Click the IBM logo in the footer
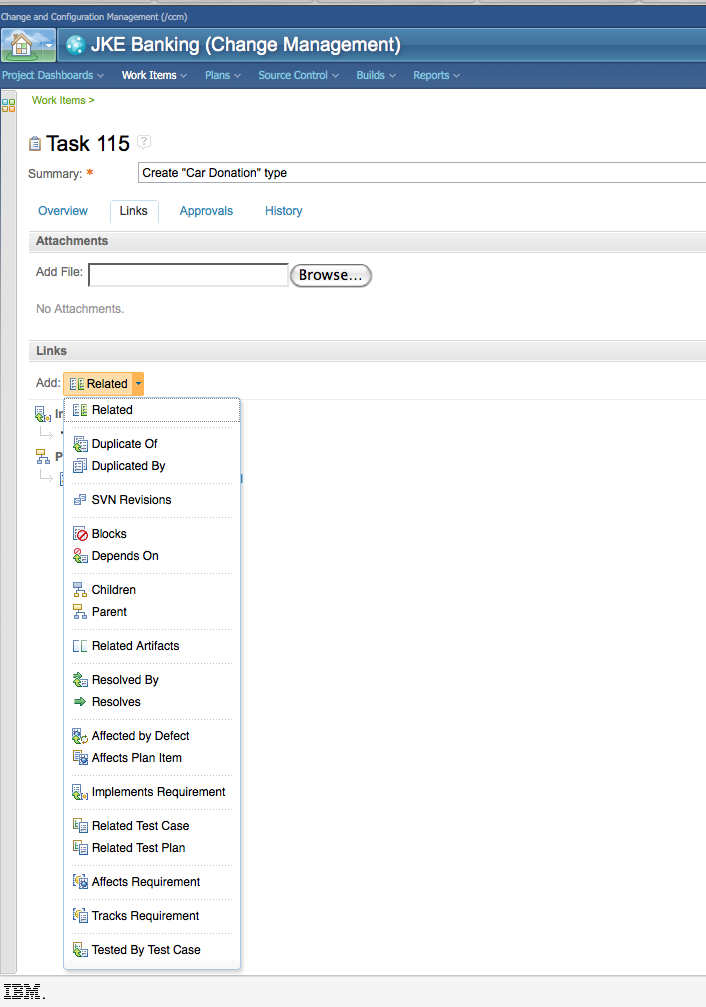The height and width of the screenshot is (1007, 706). (24, 992)
